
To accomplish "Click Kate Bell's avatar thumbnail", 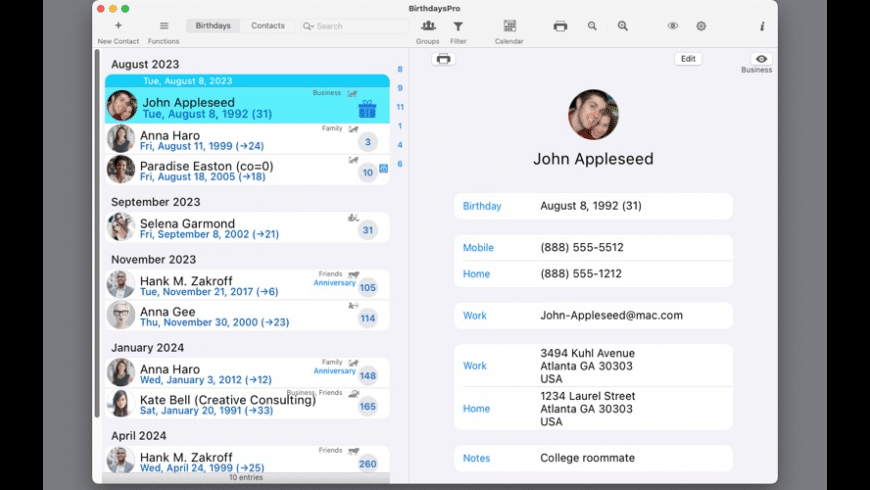I will tap(120, 403).
